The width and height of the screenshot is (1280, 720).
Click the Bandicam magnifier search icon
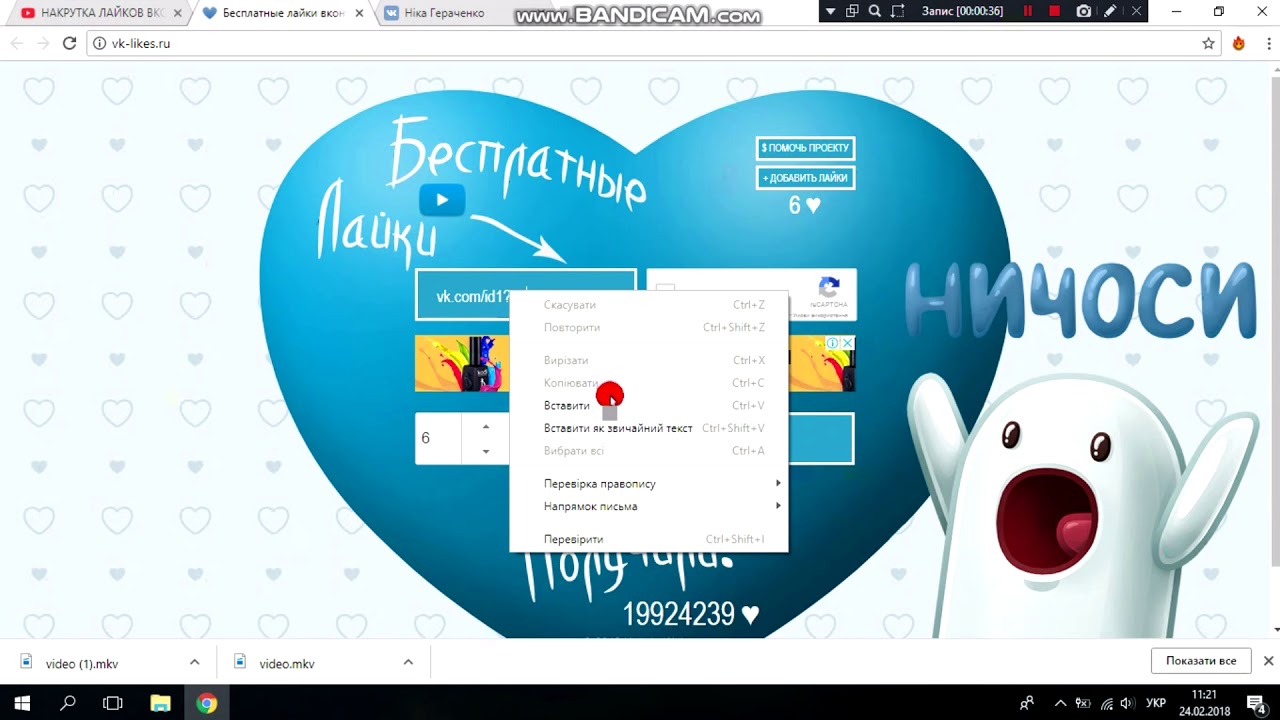[875, 11]
